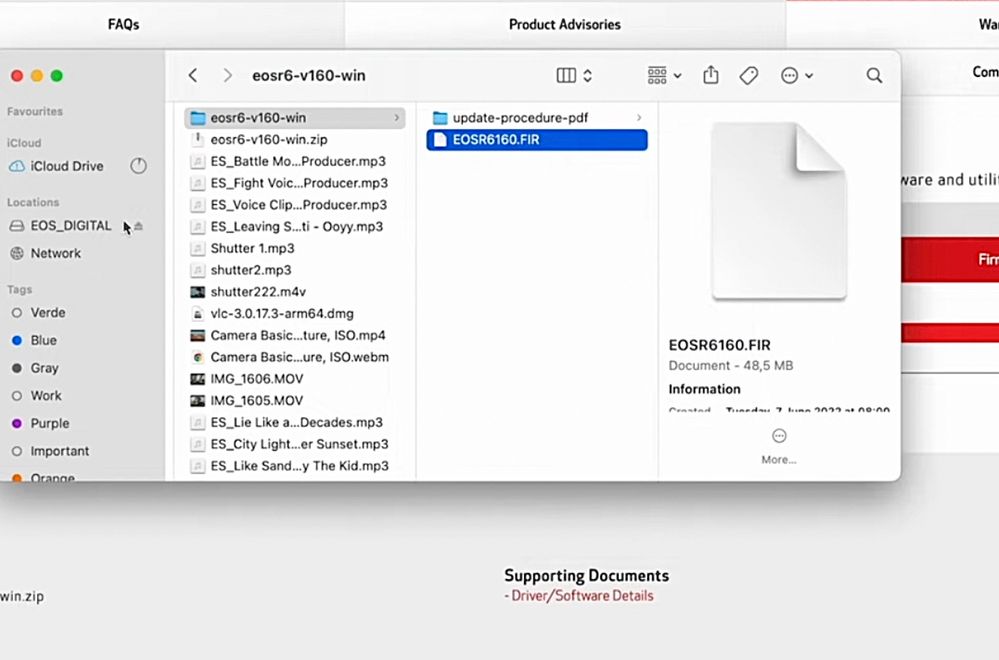The width and height of the screenshot is (999, 660).
Task: Open the Finder search magnifier
Action: tap(874, 76)
